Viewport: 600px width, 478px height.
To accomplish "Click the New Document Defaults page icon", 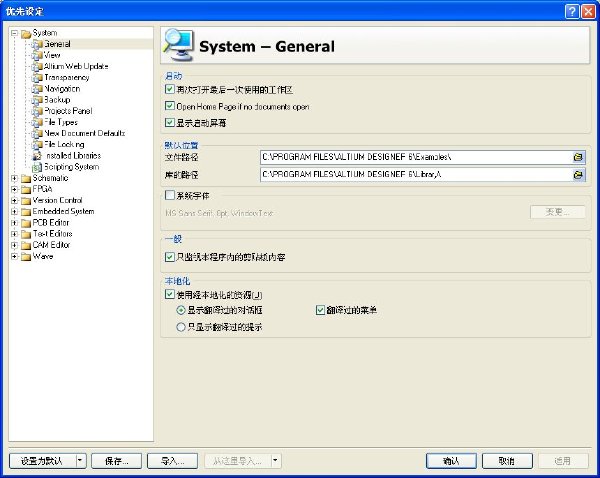I will [x=37, y=134].
